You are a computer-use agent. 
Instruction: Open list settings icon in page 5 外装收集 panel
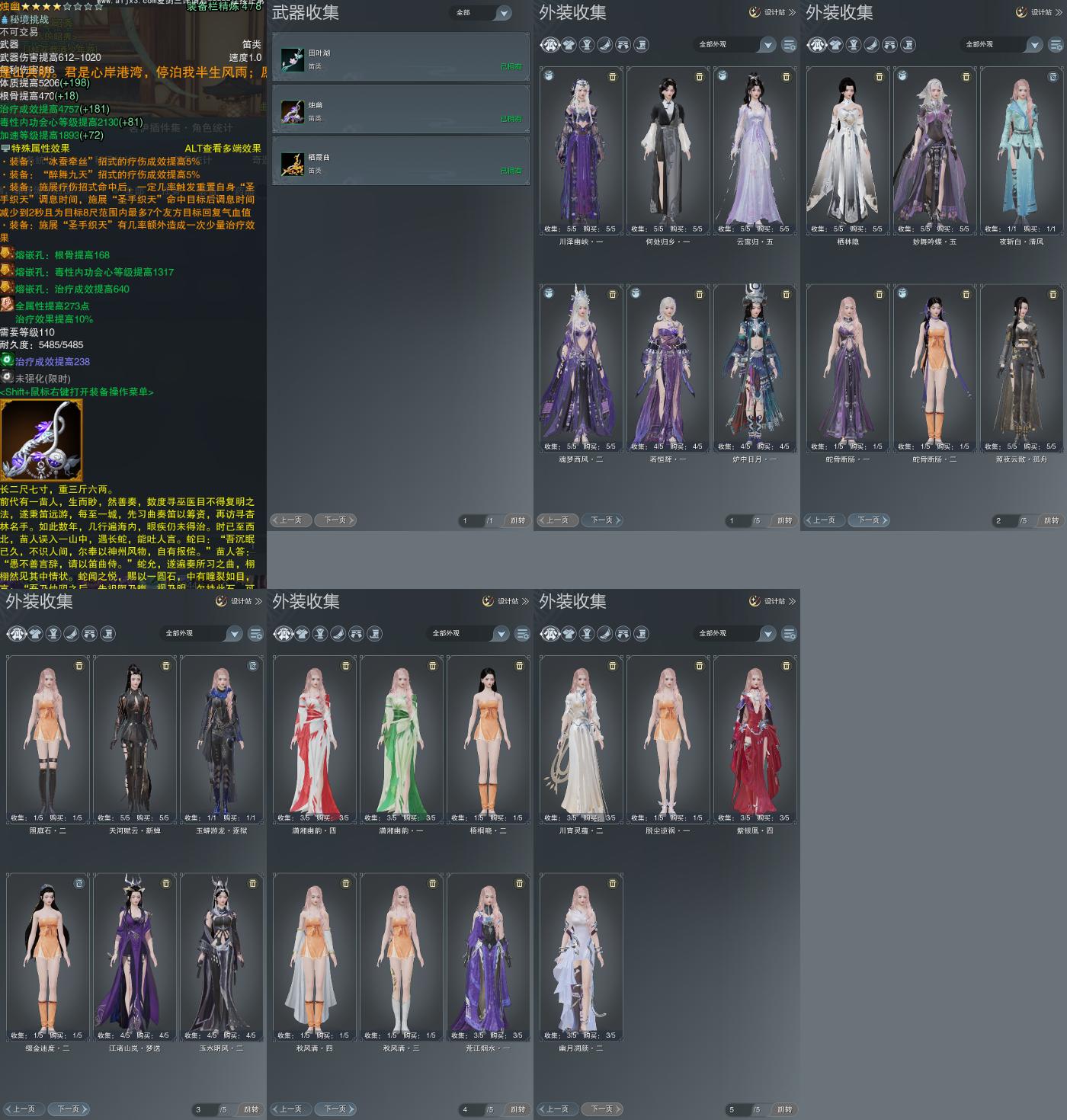[790, 634]
